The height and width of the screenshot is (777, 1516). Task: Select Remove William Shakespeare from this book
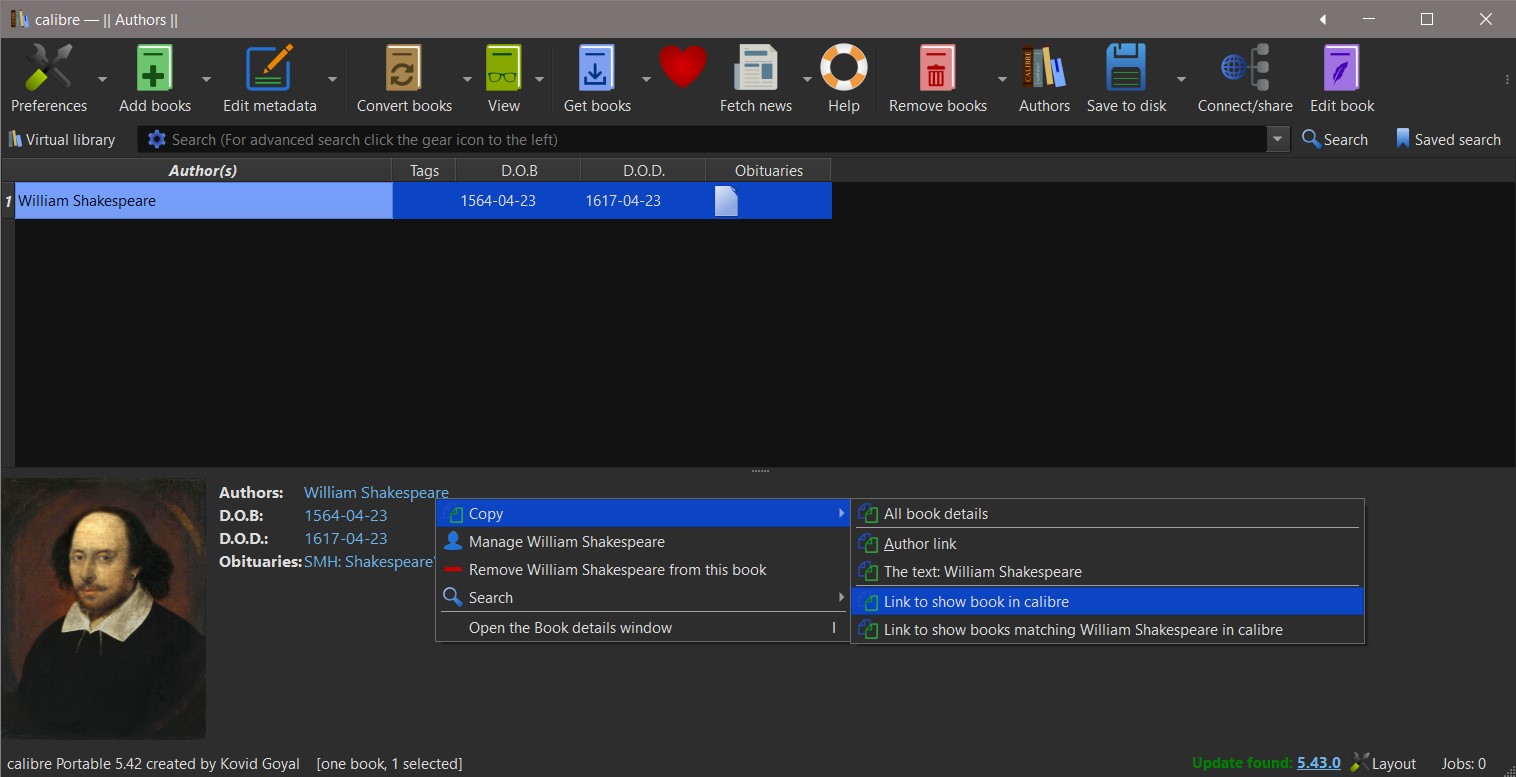click(x=642, y=570)
